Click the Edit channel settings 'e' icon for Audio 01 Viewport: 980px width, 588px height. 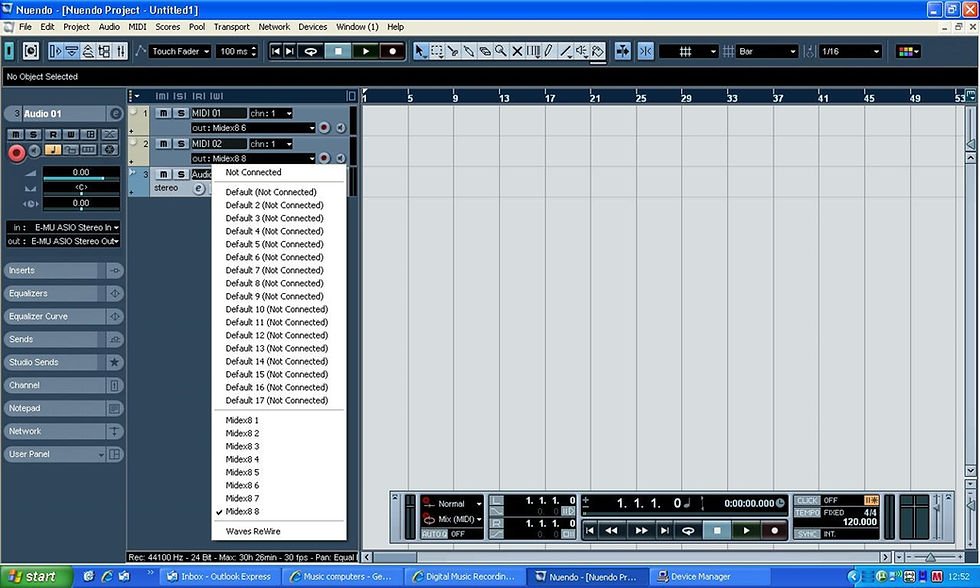(116, 114)
